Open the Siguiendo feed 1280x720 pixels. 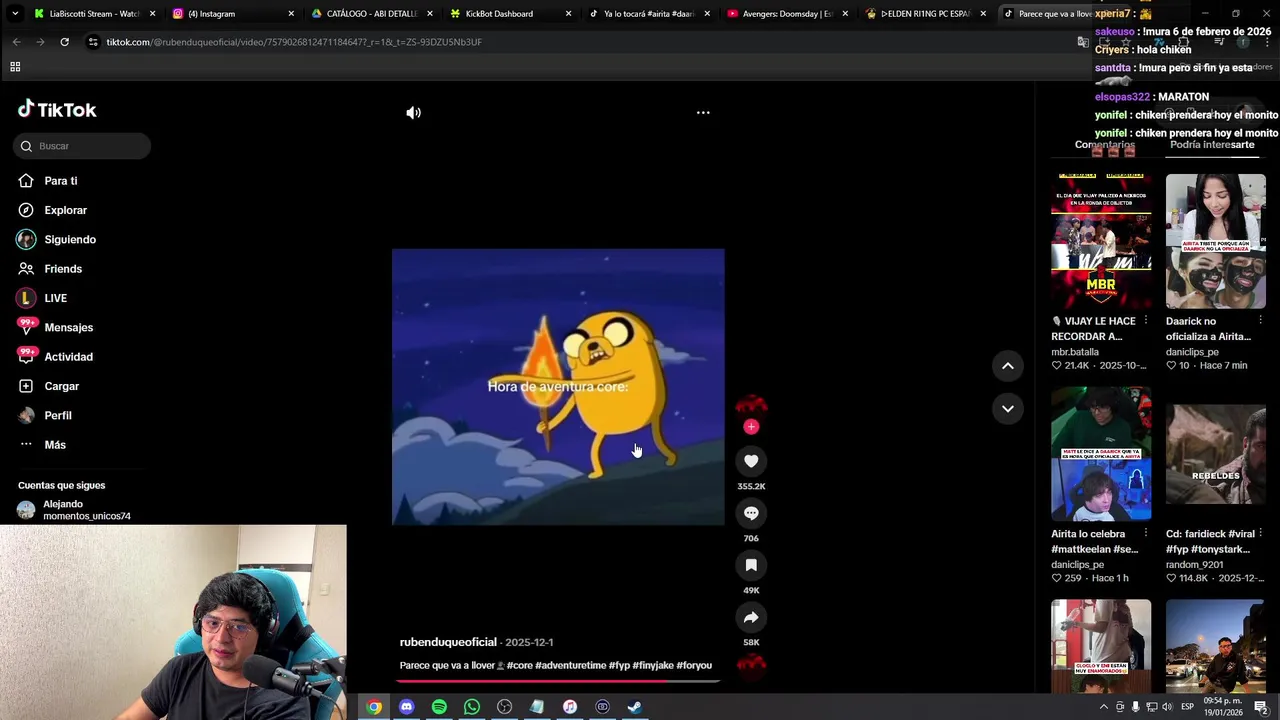pos(69,240)
